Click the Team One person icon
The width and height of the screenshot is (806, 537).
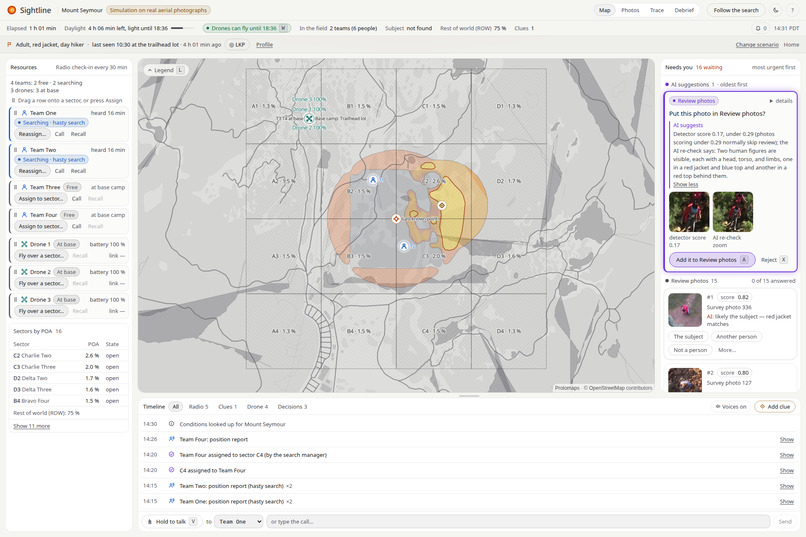tap(24, 113)
